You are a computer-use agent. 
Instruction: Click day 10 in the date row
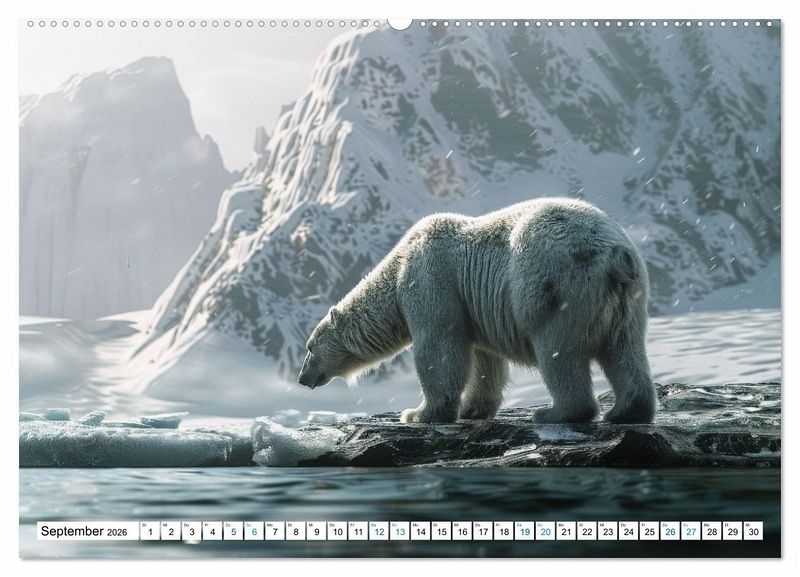(337, 531)
